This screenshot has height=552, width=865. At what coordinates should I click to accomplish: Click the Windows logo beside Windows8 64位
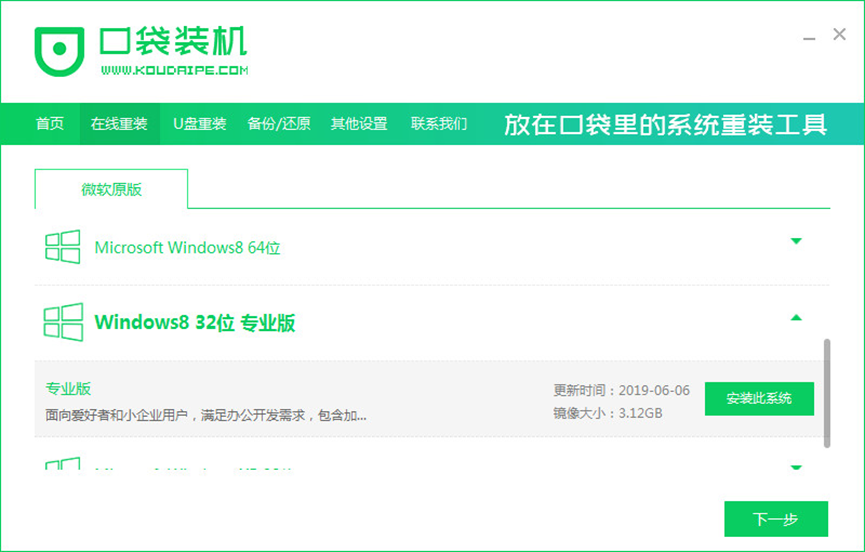62,246
